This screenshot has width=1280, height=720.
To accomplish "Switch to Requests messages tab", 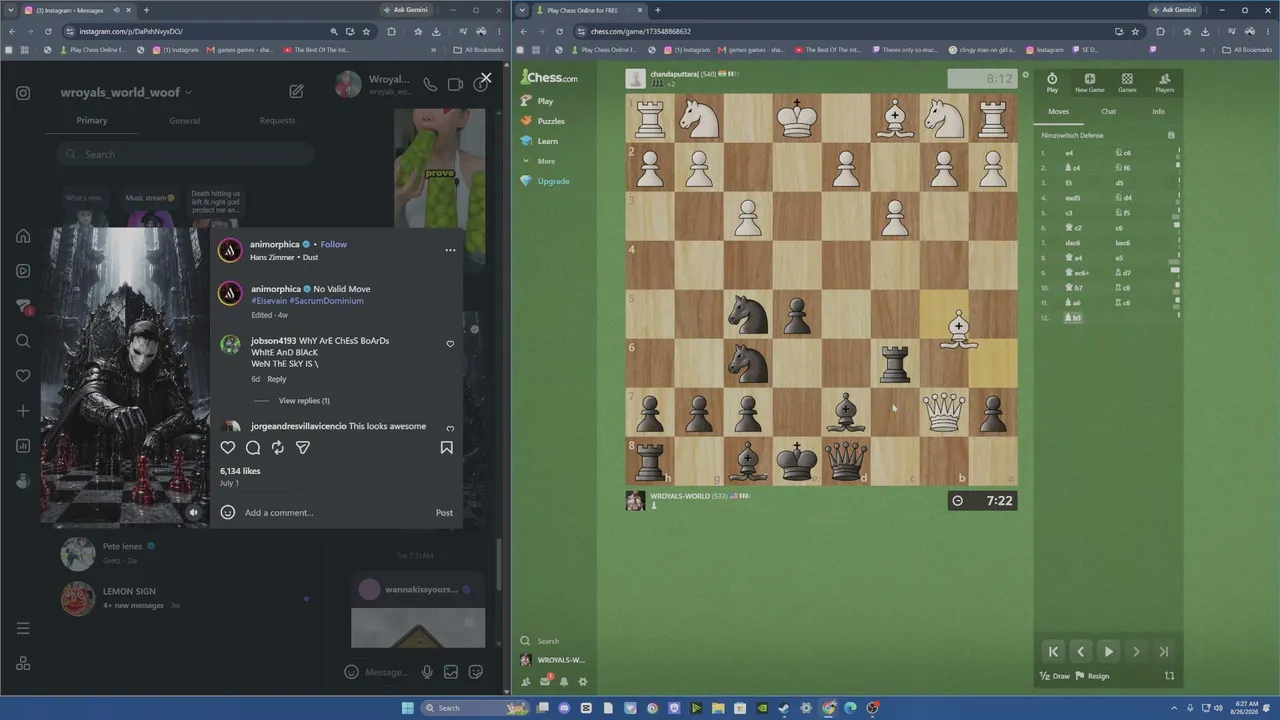I will coord(277,121).
